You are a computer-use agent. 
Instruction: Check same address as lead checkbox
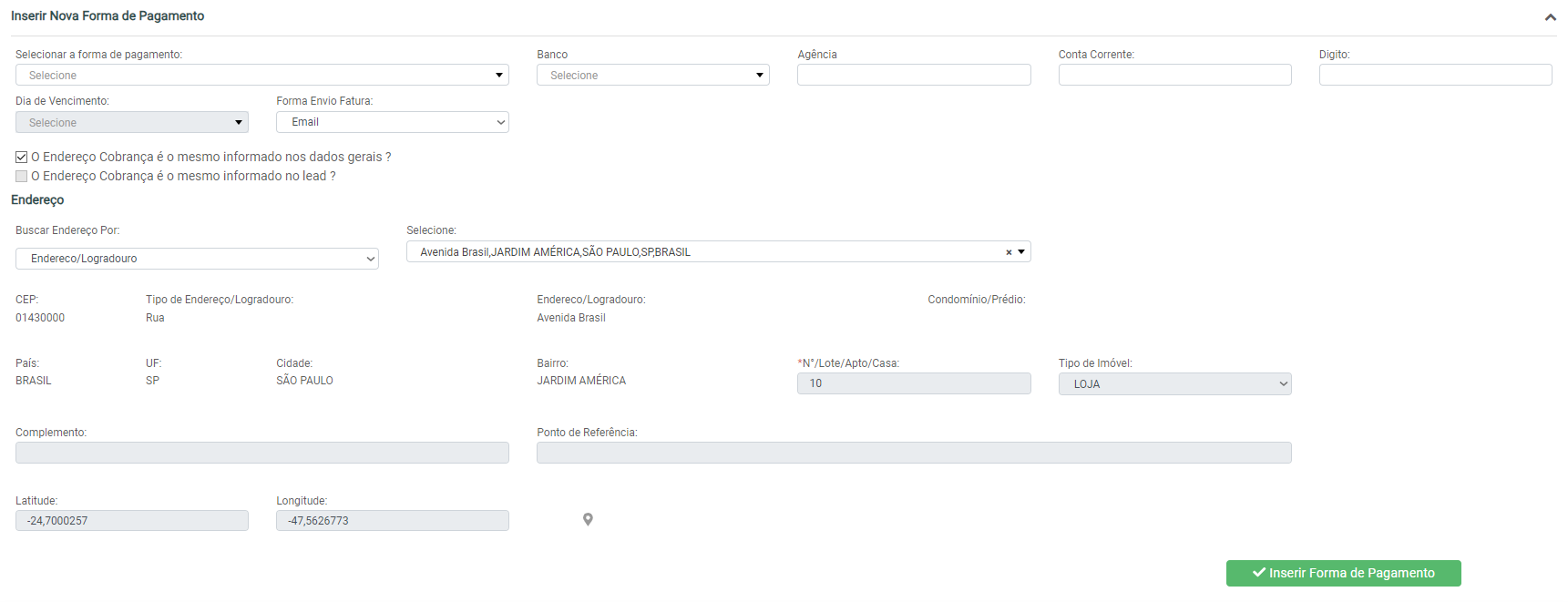pos(22,177)
